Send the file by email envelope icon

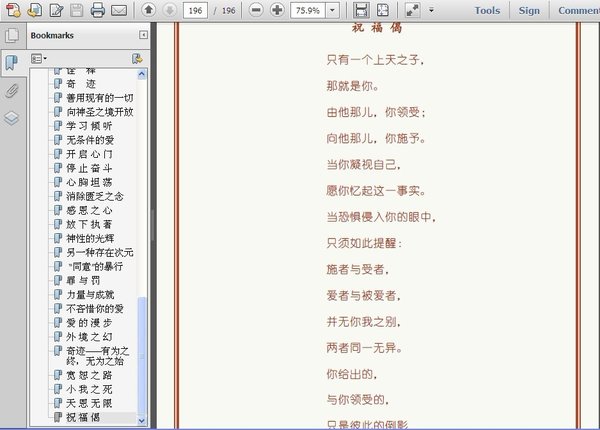(x=119, y=10)
